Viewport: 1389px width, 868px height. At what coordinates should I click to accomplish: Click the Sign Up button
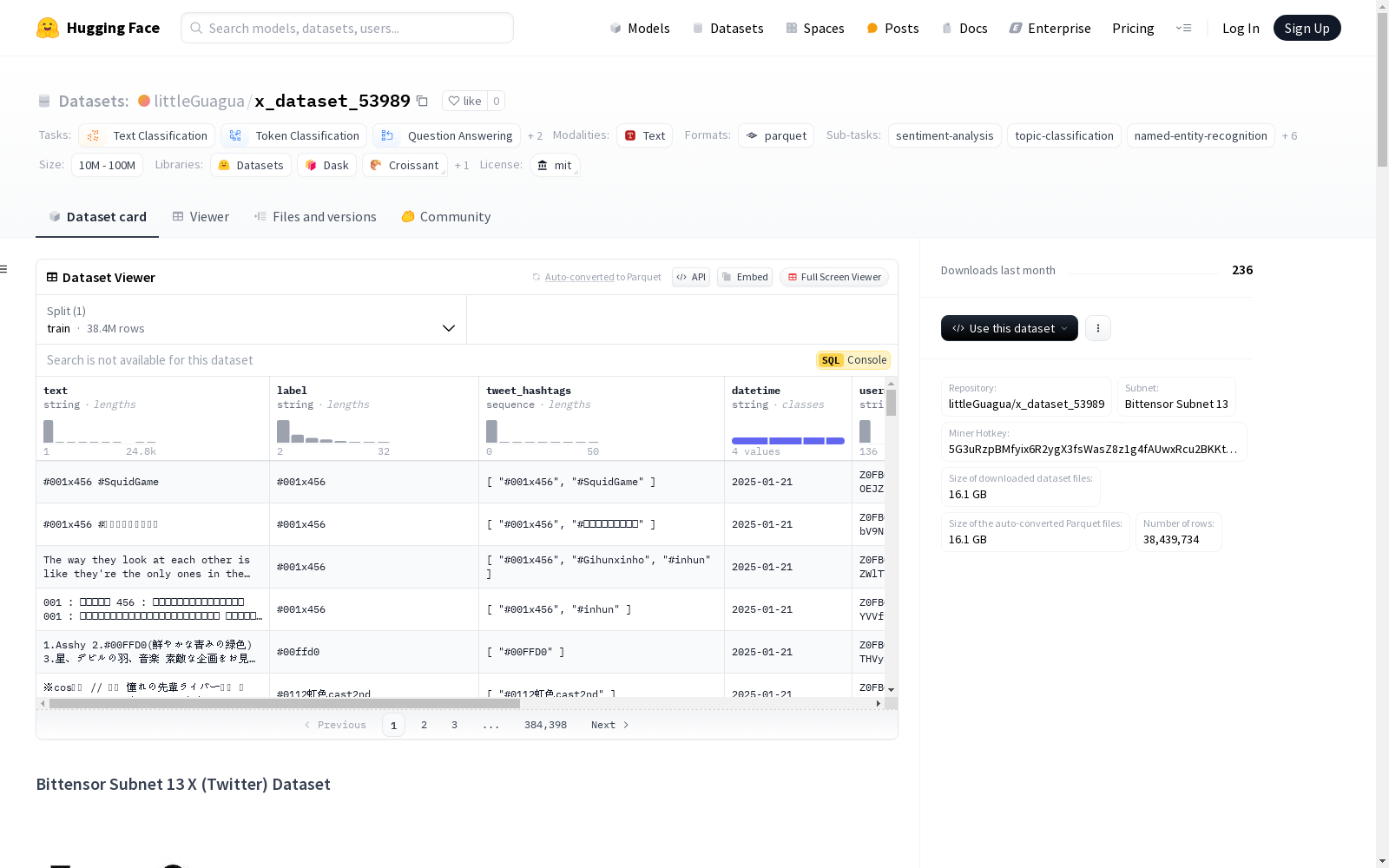[1307, 28]
